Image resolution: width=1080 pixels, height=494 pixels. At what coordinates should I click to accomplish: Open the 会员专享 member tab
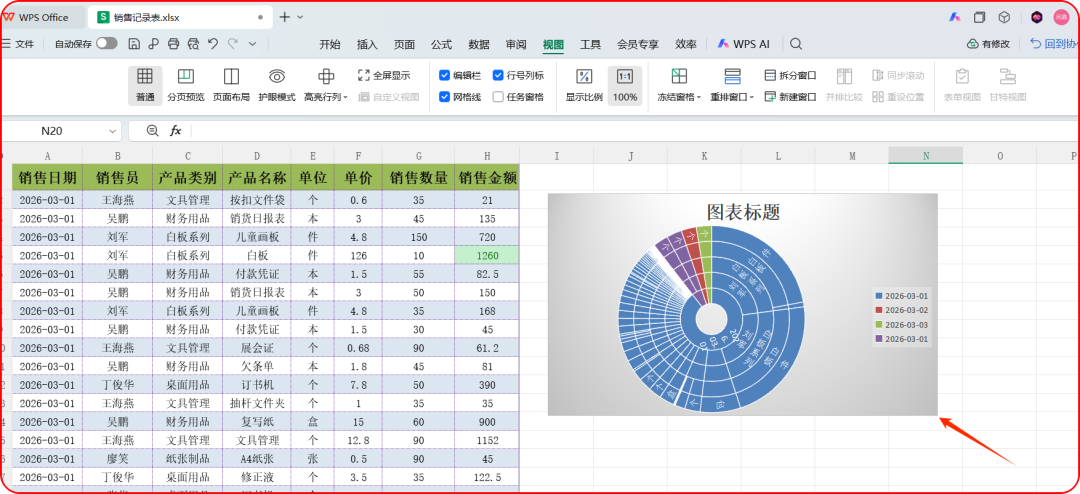pos(638,44)
